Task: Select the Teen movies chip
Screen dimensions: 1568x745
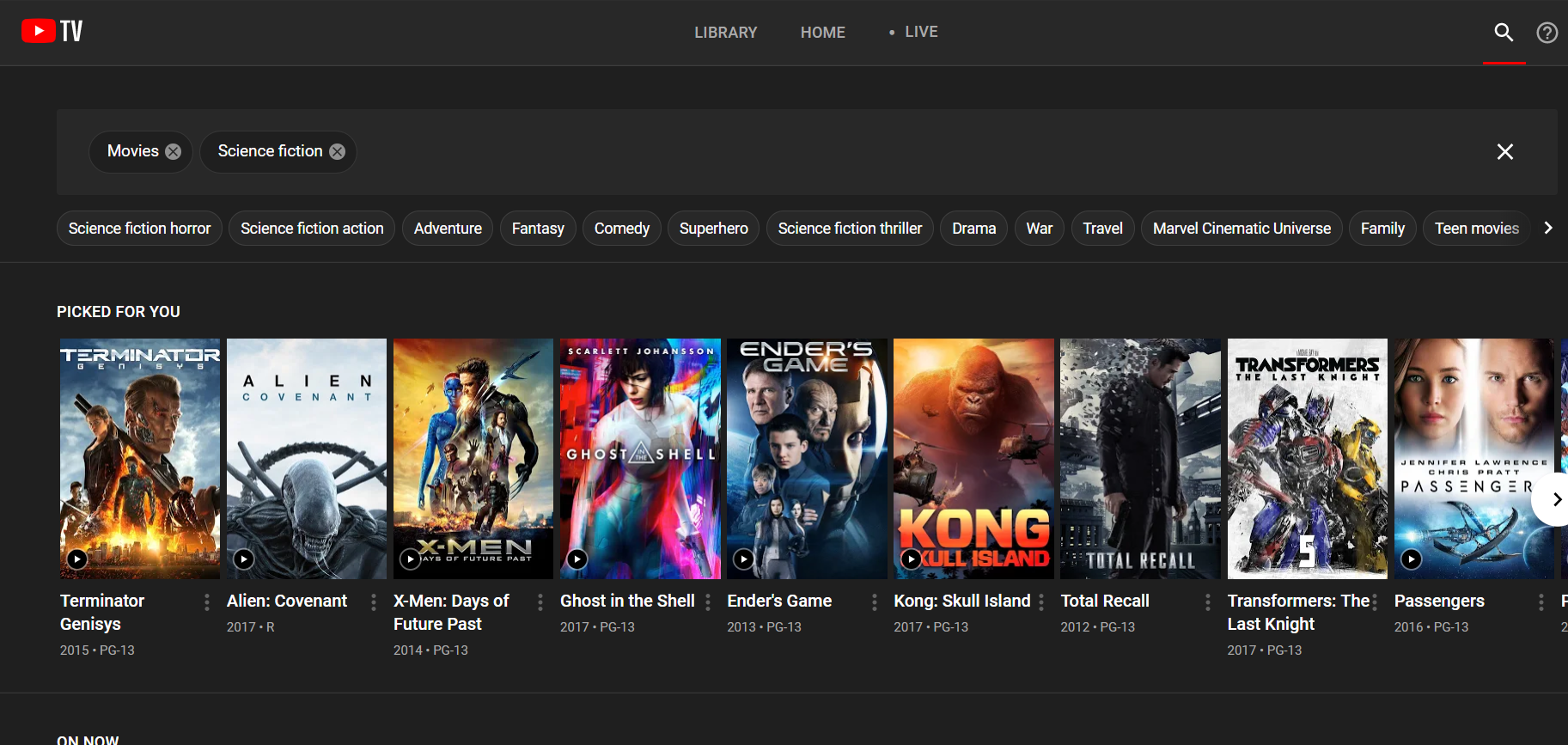Action: tap(1477, 228)
